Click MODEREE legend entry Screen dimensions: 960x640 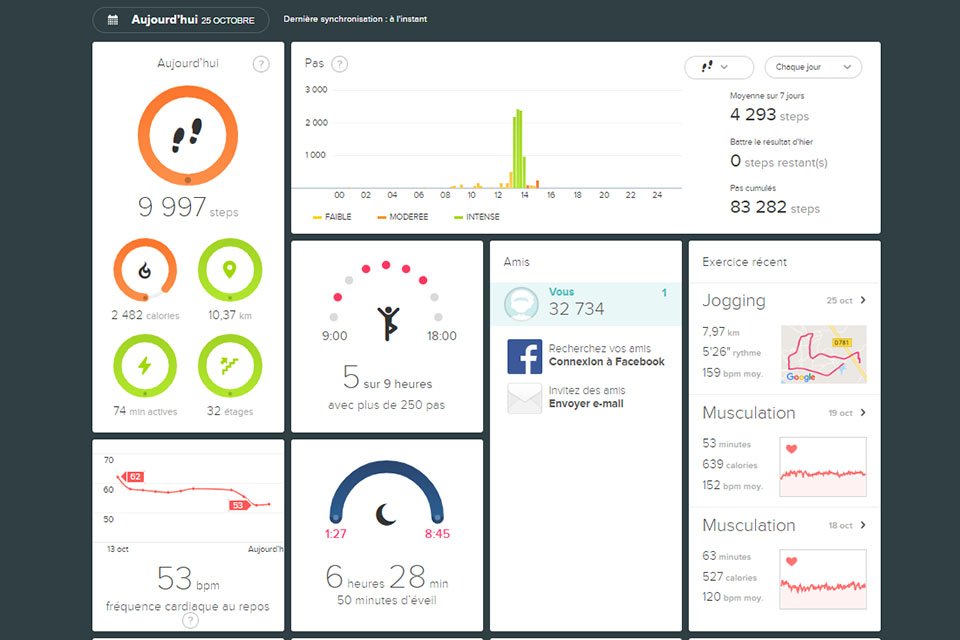pyautogui.click(x=403, y=217)
